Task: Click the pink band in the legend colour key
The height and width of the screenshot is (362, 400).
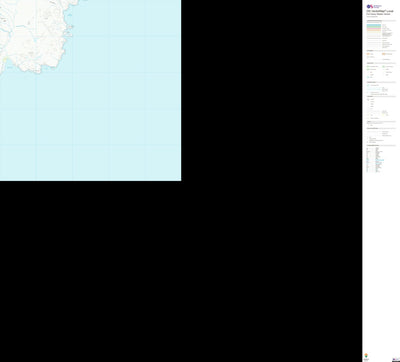Action: tap(374, 28)
